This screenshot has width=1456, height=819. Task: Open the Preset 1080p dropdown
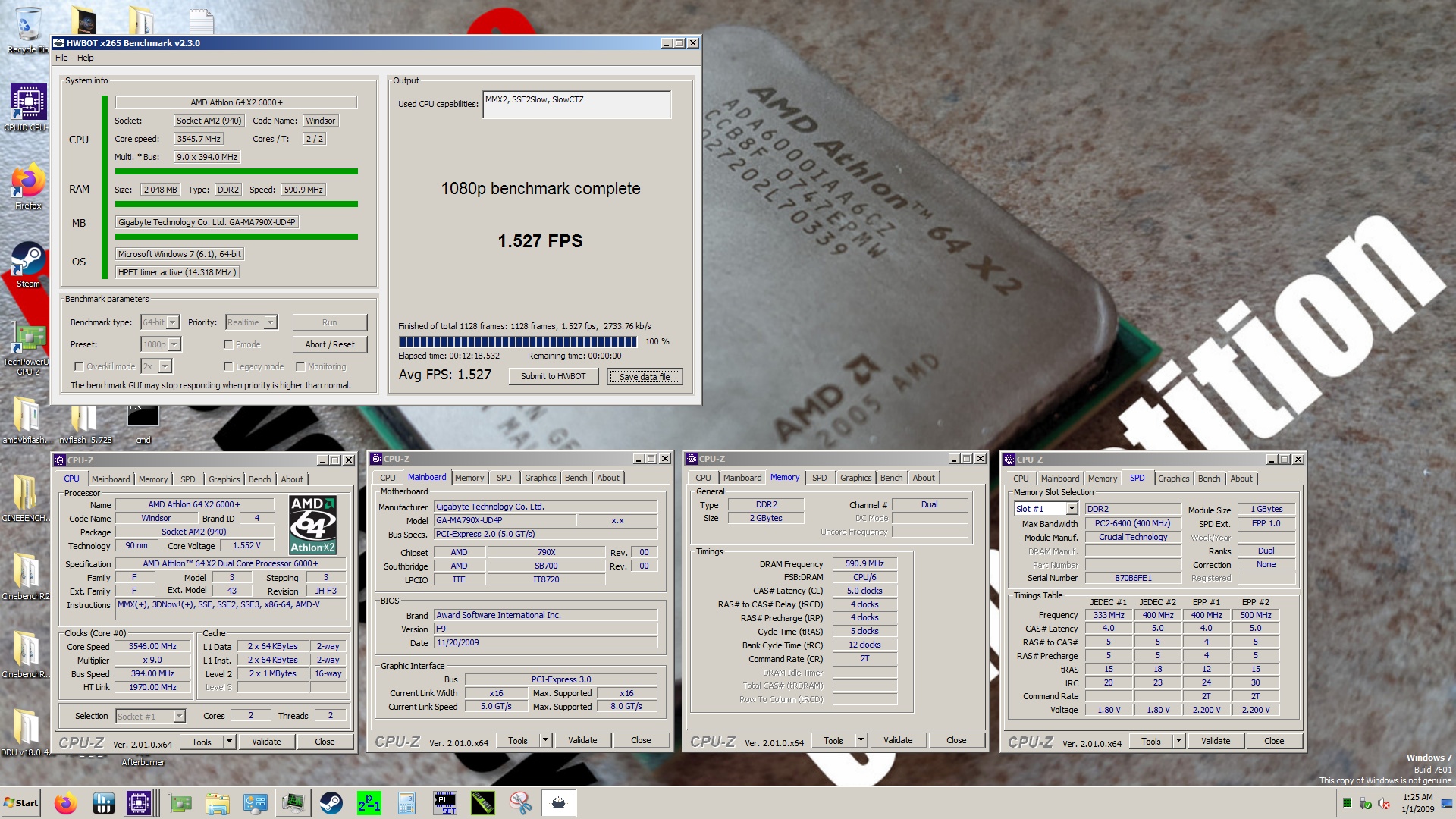tap(161, 344)
